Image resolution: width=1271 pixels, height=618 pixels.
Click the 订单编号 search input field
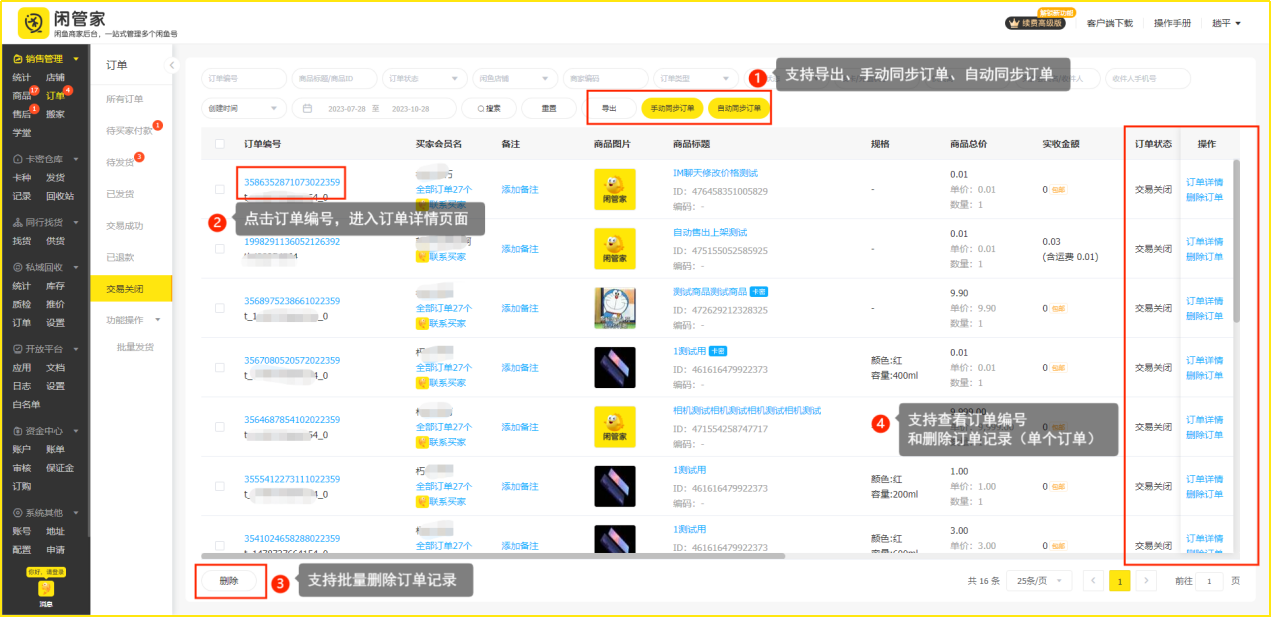(244, 78)
